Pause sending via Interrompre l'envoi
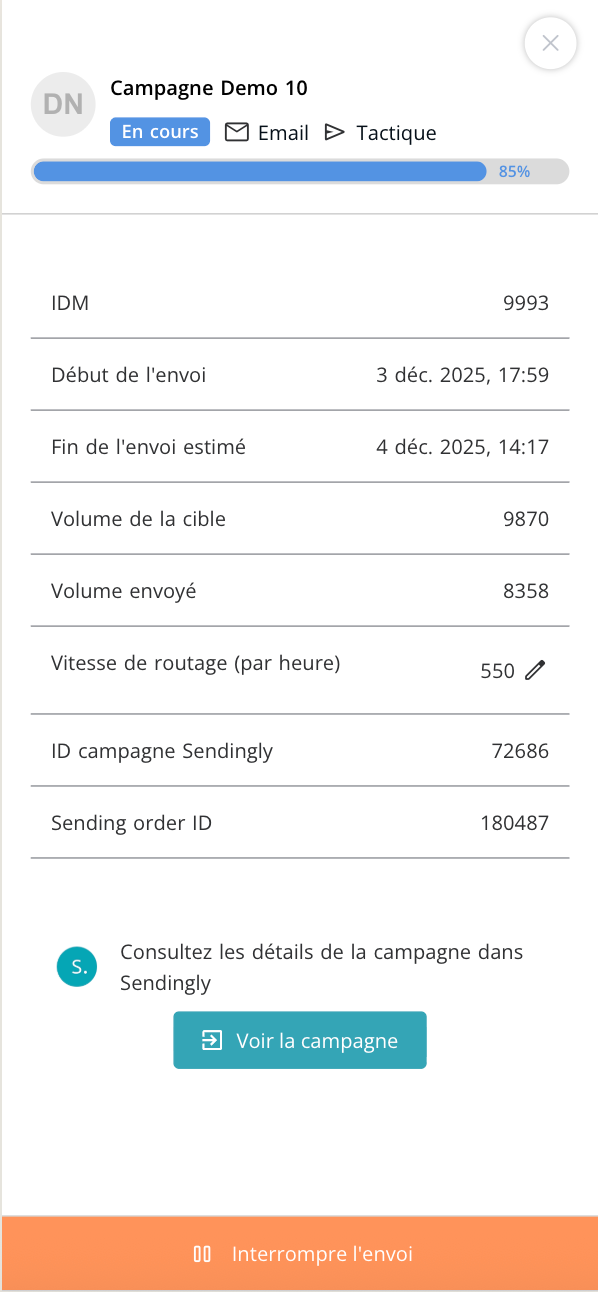Viewport: 598px width, 1292px height. (300, 1254)
